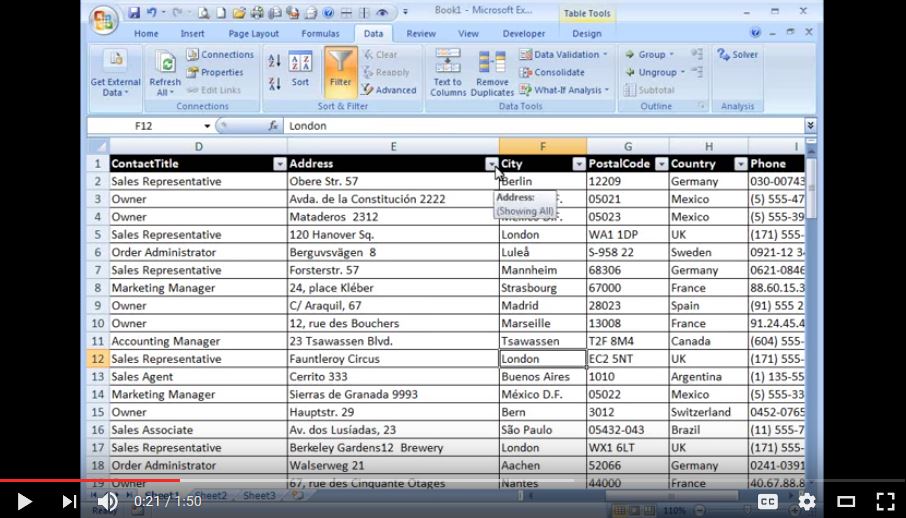Expand the formula bar
This screenshot has height=518, width=906.
click(810, 125)
